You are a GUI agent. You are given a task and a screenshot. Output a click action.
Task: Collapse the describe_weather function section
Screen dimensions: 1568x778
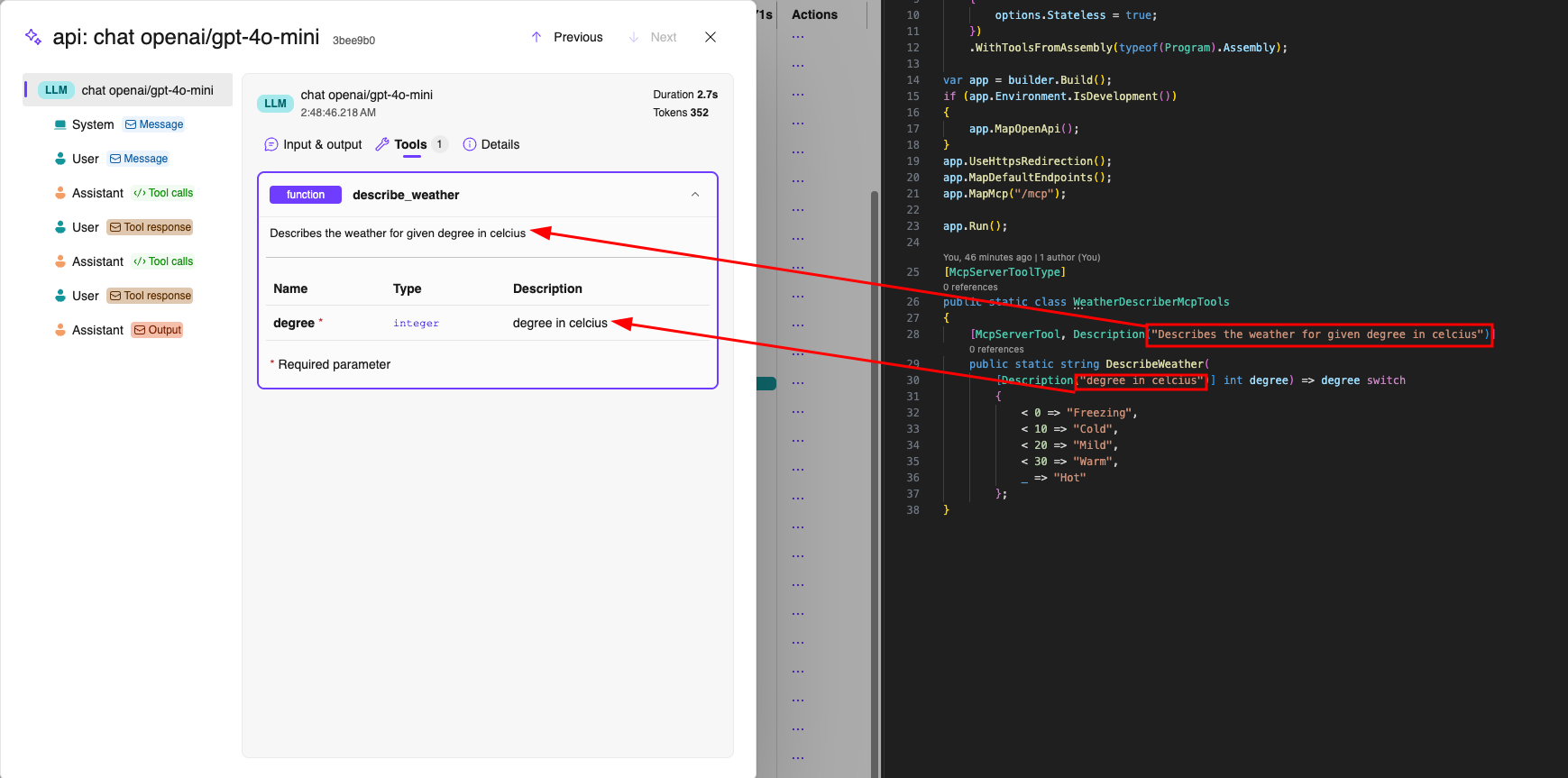(695, 195)
